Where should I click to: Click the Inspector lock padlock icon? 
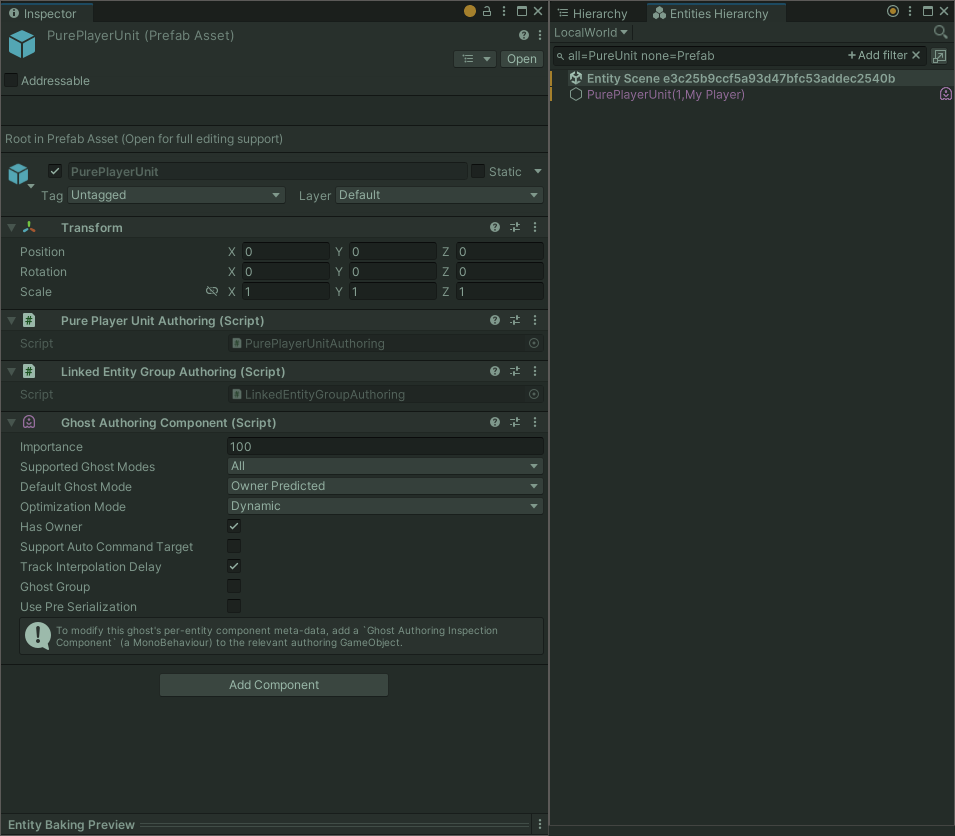click(486, 11)
